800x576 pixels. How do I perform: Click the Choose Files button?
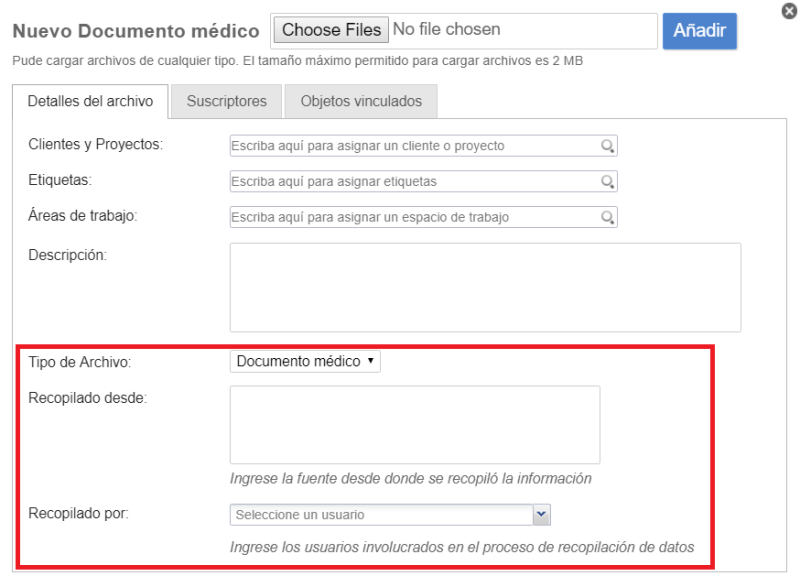point(331,30)
